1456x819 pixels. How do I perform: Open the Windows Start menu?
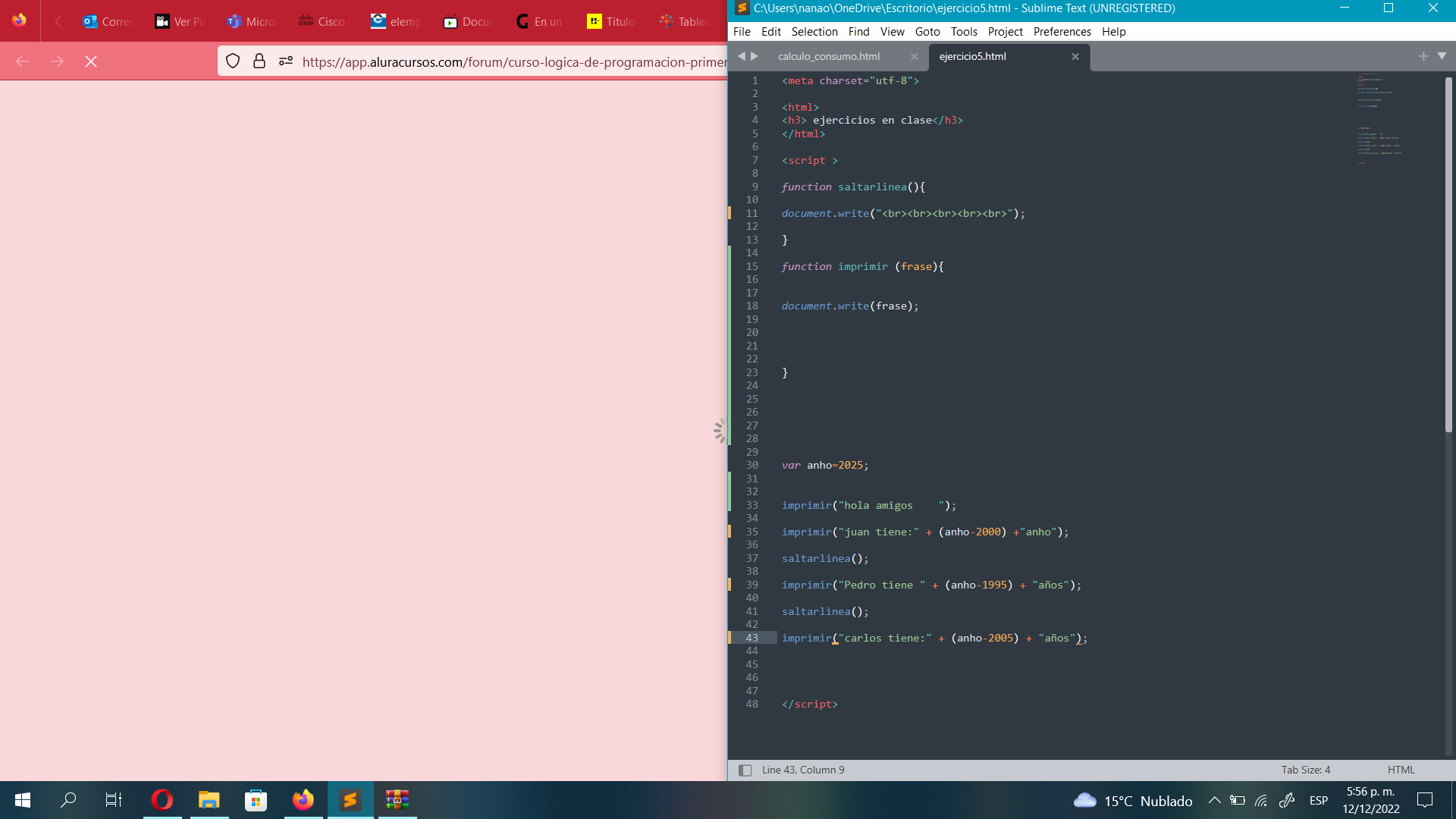click(23, 800)
